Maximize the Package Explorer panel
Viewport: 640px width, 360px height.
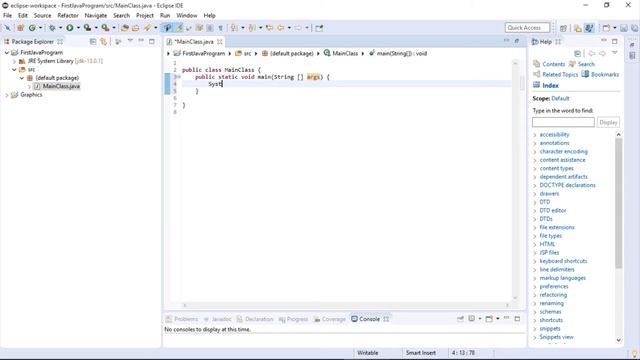pos(152,41)
